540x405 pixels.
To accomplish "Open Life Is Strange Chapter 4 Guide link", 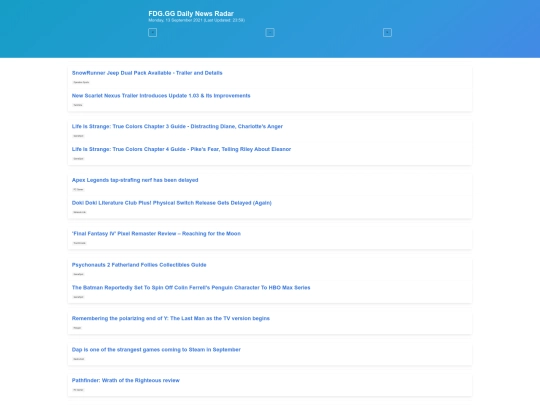I will click(x=181, y=149).
